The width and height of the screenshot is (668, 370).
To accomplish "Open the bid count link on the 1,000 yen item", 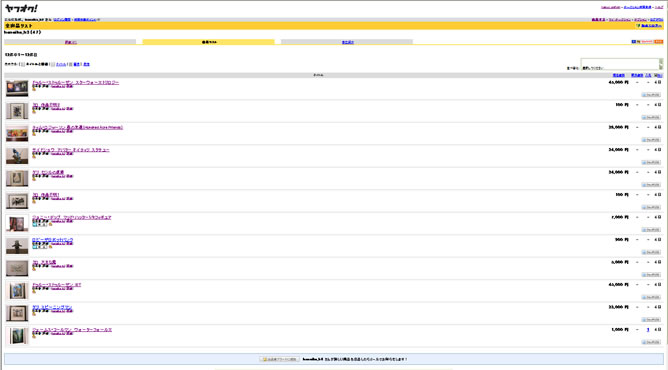I will 648,330.
